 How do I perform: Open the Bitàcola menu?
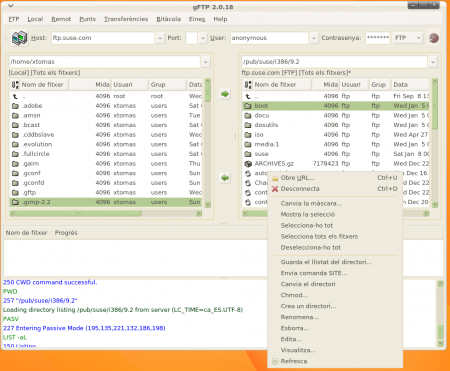pyautogui.click(x=169, y=19)
